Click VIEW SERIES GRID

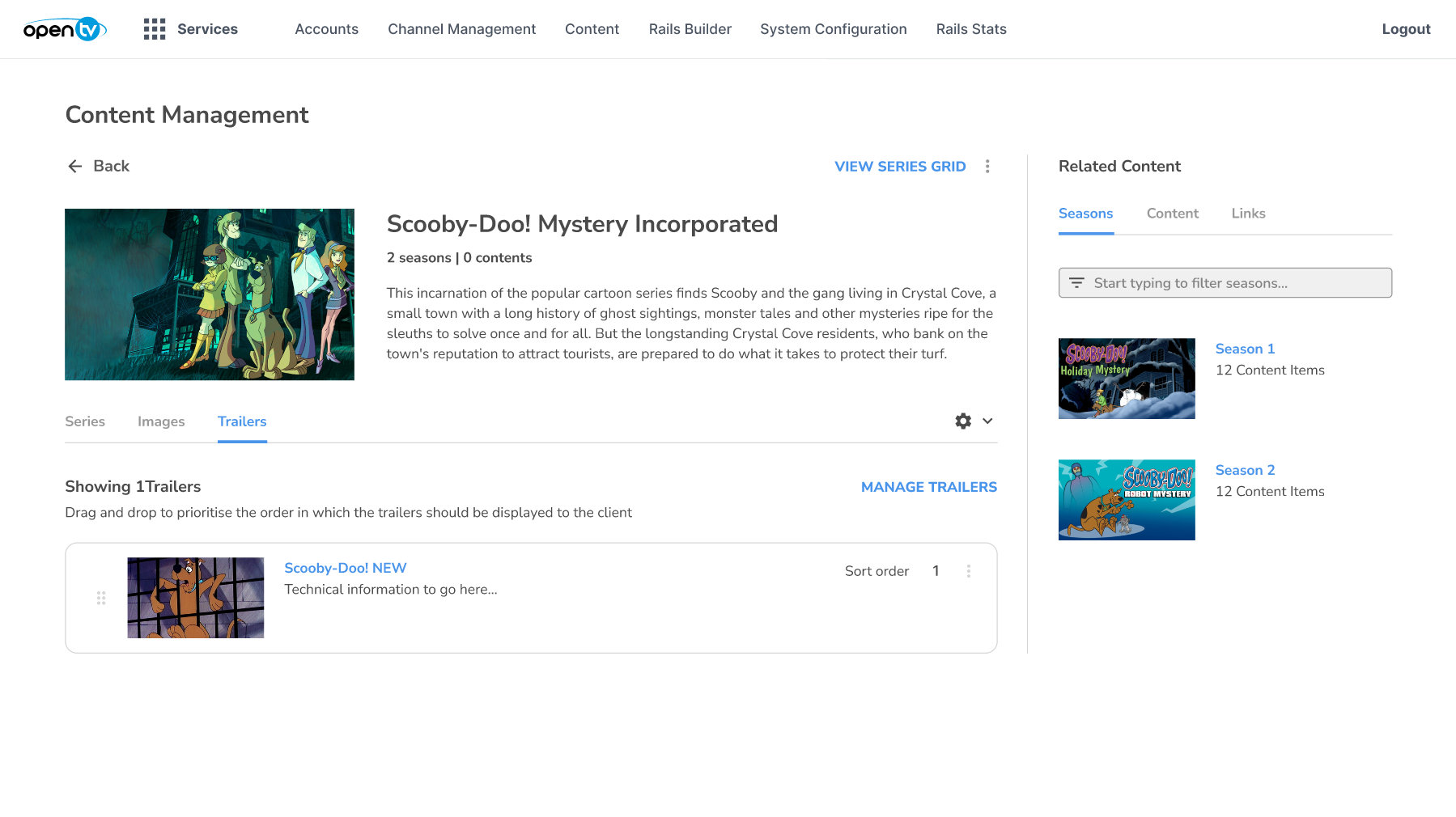[x=900, y=167]
